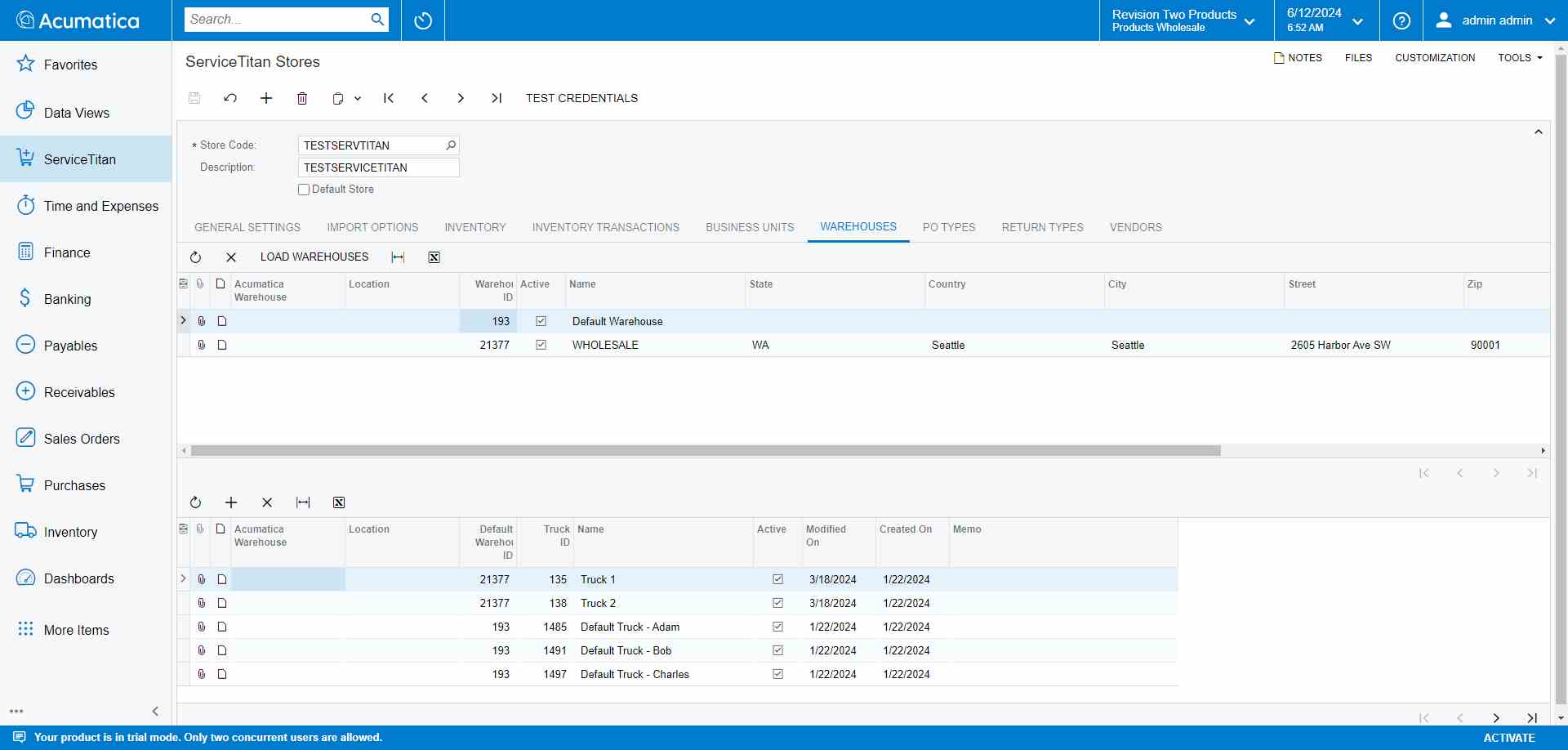This screenshot has height=750, width=1568.
Task: Open More Items in the sidebar
Action: click(x=86, y=630)
